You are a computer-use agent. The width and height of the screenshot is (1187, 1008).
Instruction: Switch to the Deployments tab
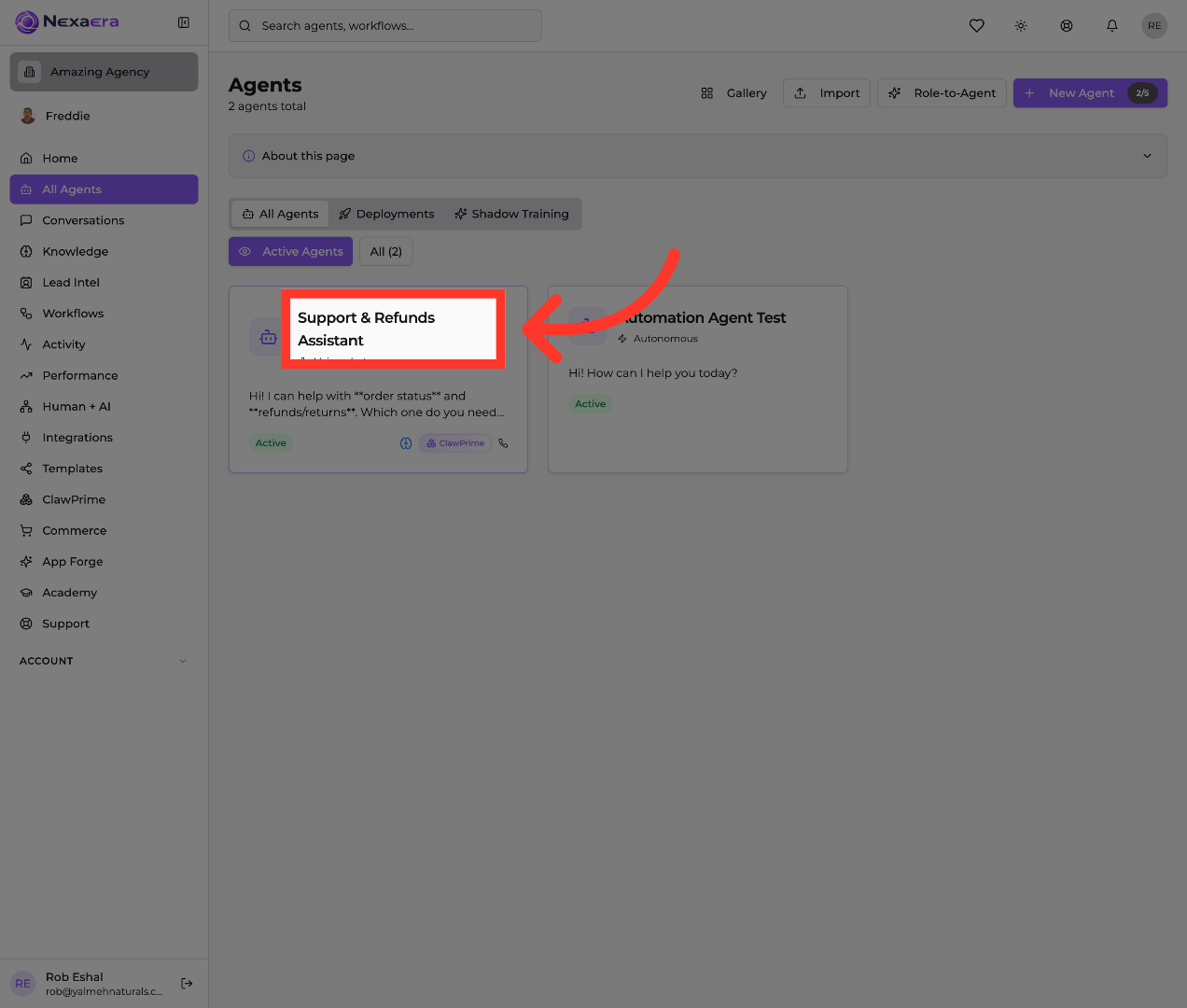coord(386,214)
